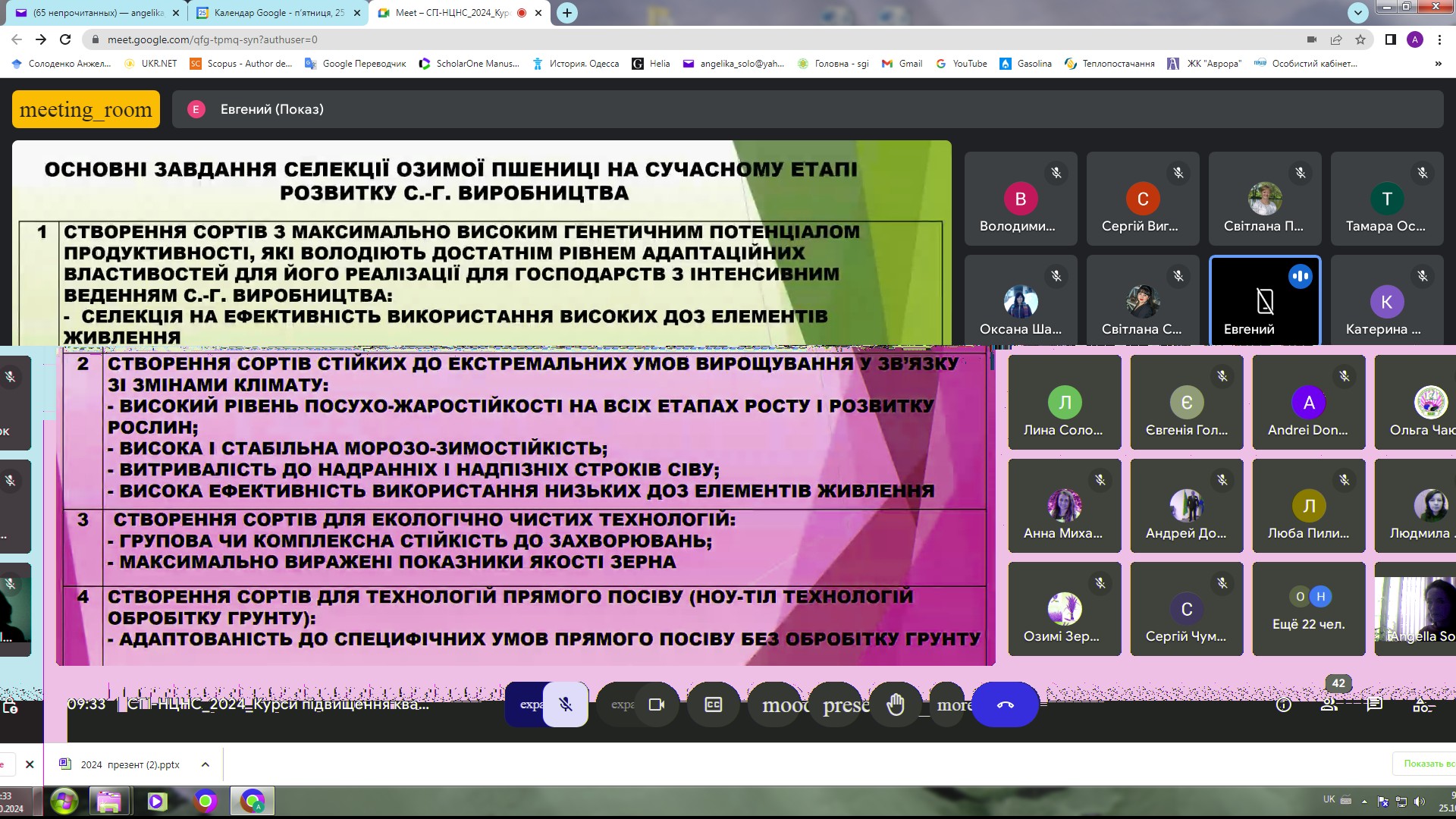Leave the call with red hang-up button
The width and height of the screenshot is (1456, 819).
pos(1006,704)
